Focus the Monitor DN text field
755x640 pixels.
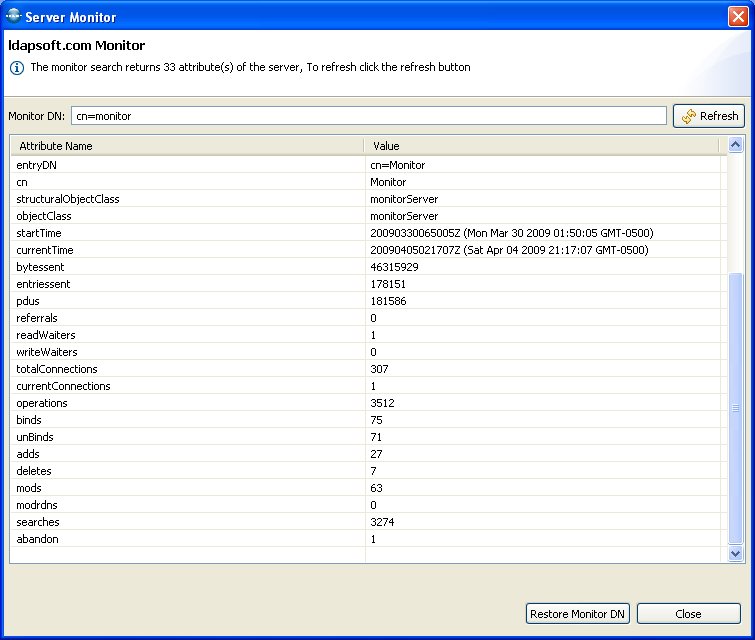tap(368, 116)
